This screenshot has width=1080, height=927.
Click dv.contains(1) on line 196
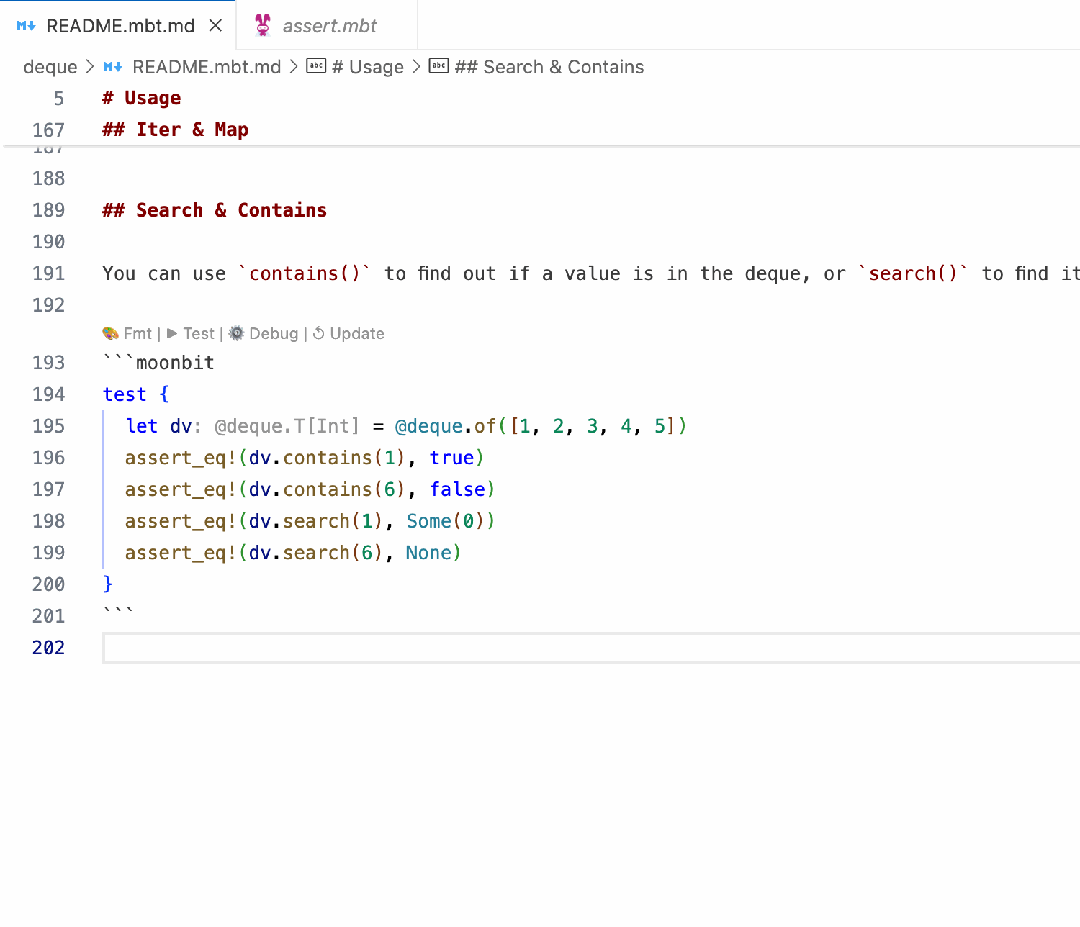pyautogui.click(x=326, y=458)
